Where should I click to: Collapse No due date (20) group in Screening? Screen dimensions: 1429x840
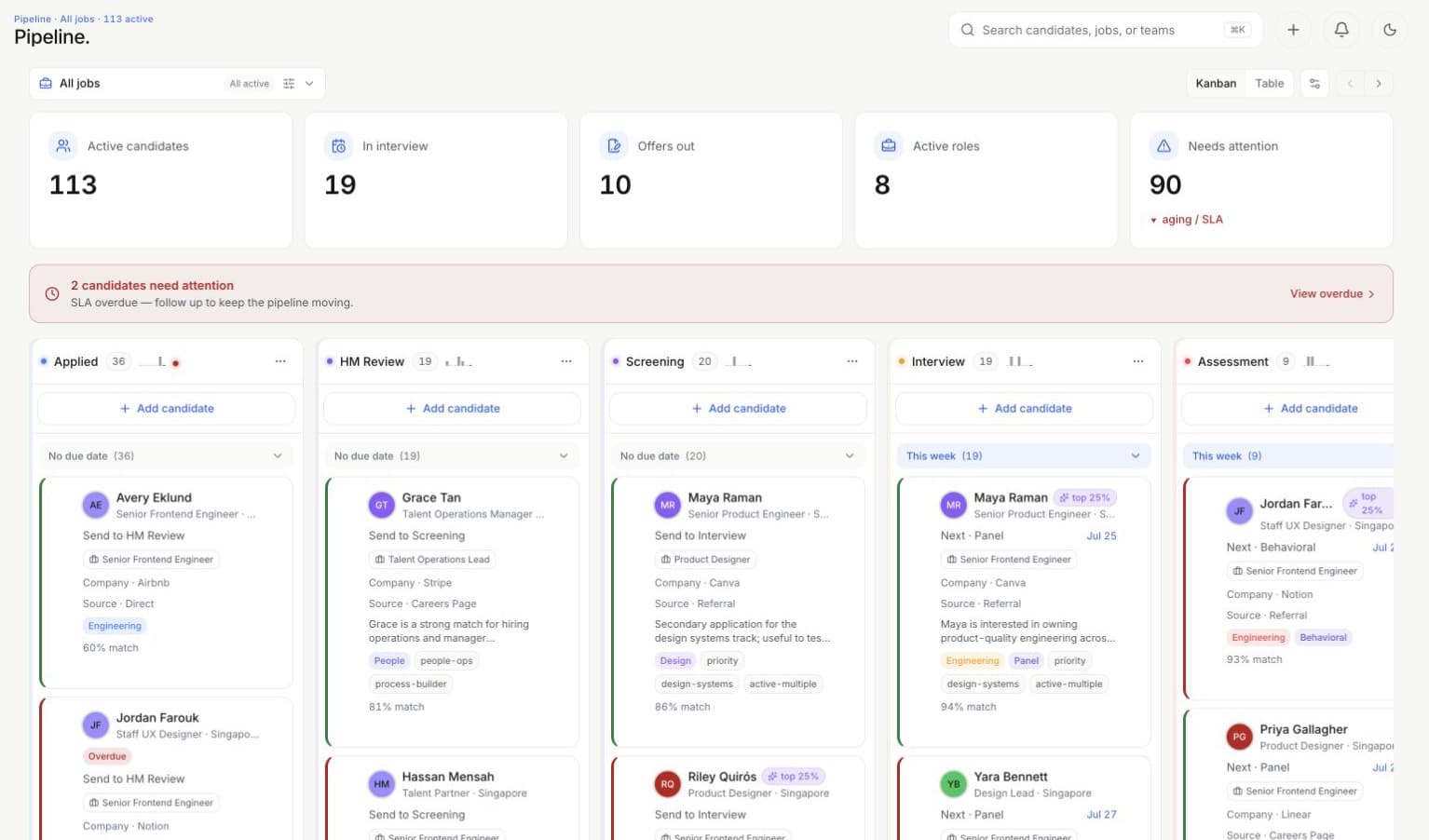[x=739, y=456]
